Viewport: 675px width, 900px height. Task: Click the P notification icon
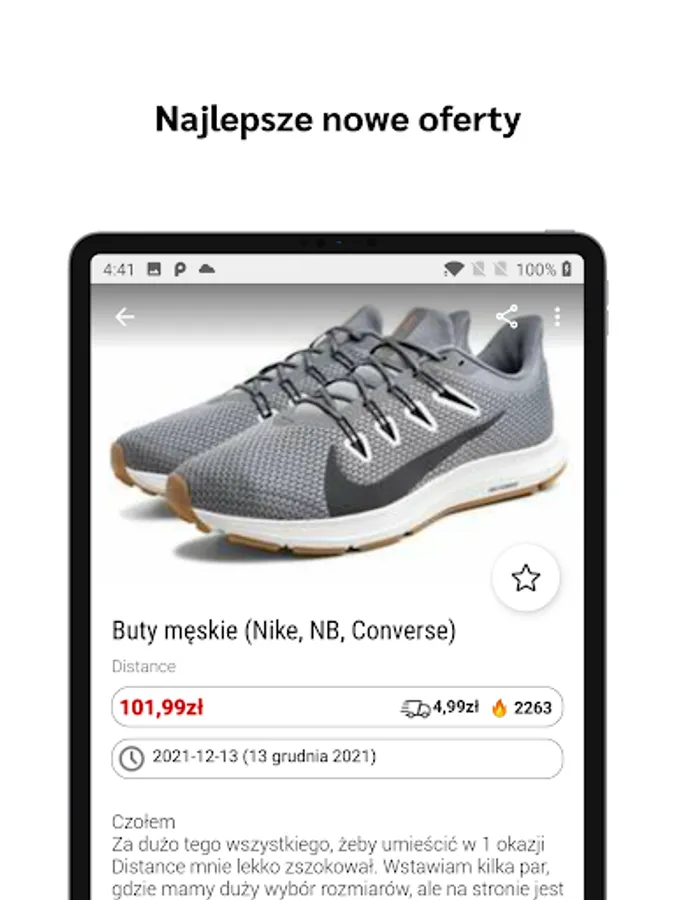pos(180,269)
